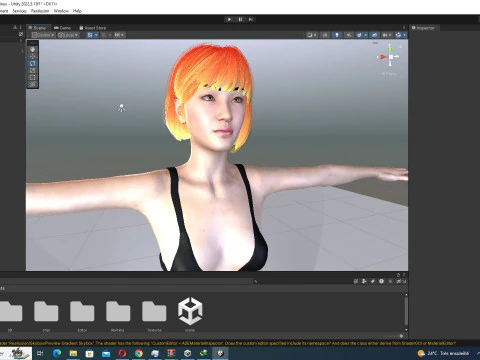Select the Move tool in scene overlay
The image size is (480, 360).
33,56
